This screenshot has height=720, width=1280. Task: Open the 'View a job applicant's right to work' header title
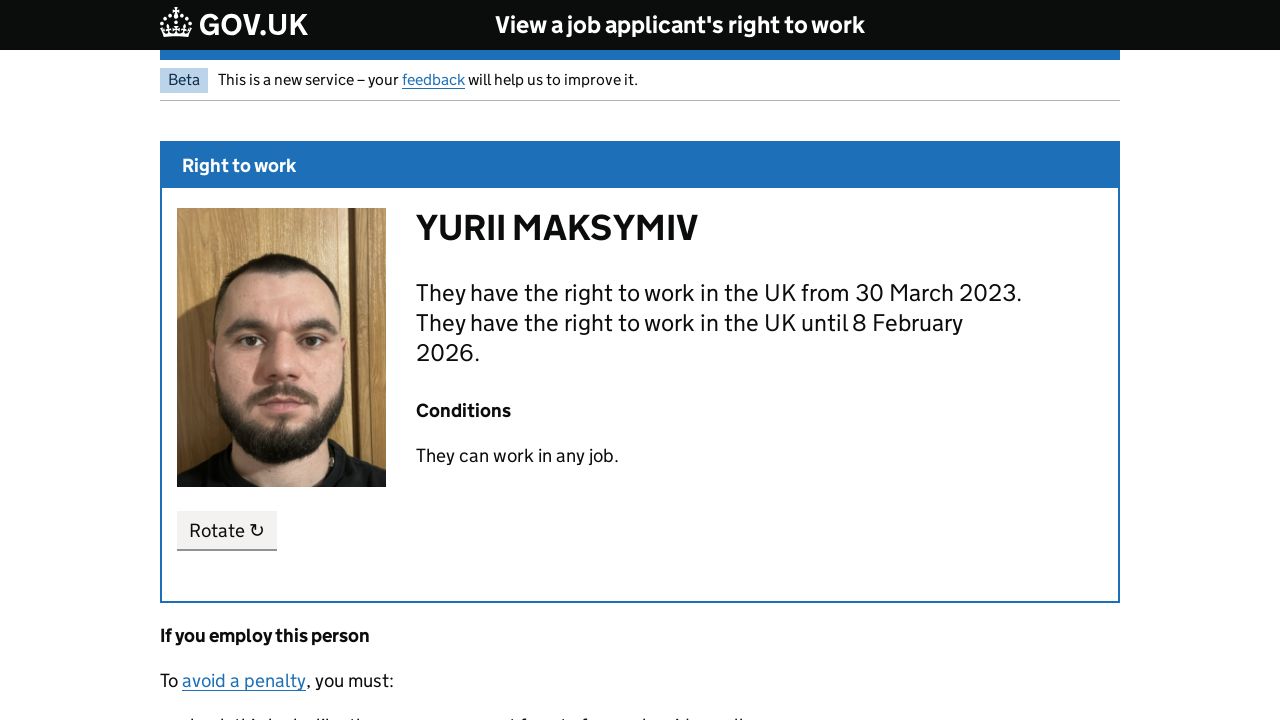coord(679,25)
